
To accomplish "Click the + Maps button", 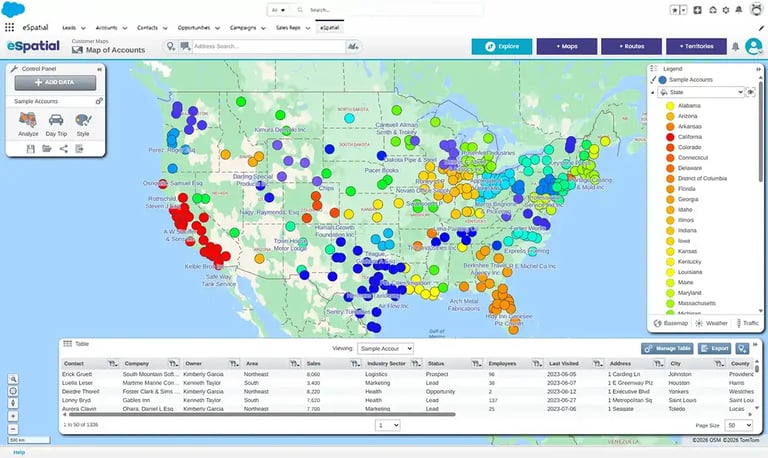I will click(x=567, y=46).
